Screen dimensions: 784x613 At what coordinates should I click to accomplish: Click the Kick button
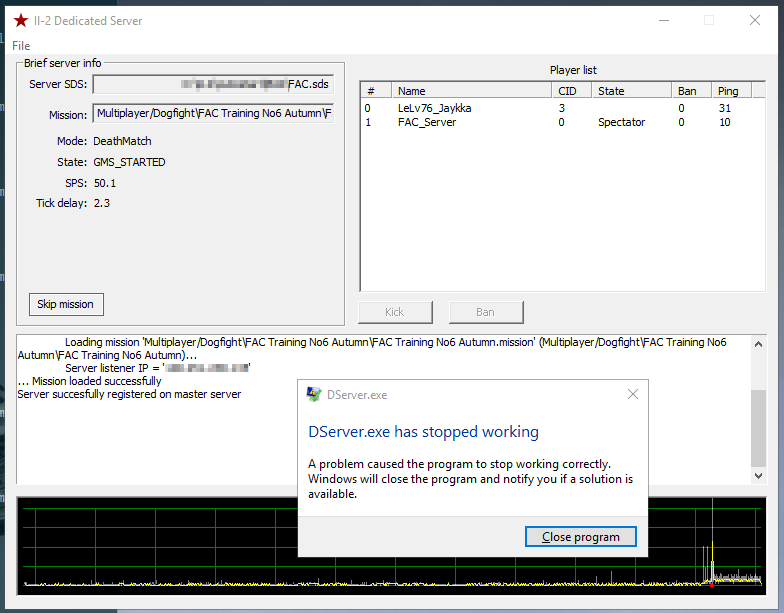(395, 312)
